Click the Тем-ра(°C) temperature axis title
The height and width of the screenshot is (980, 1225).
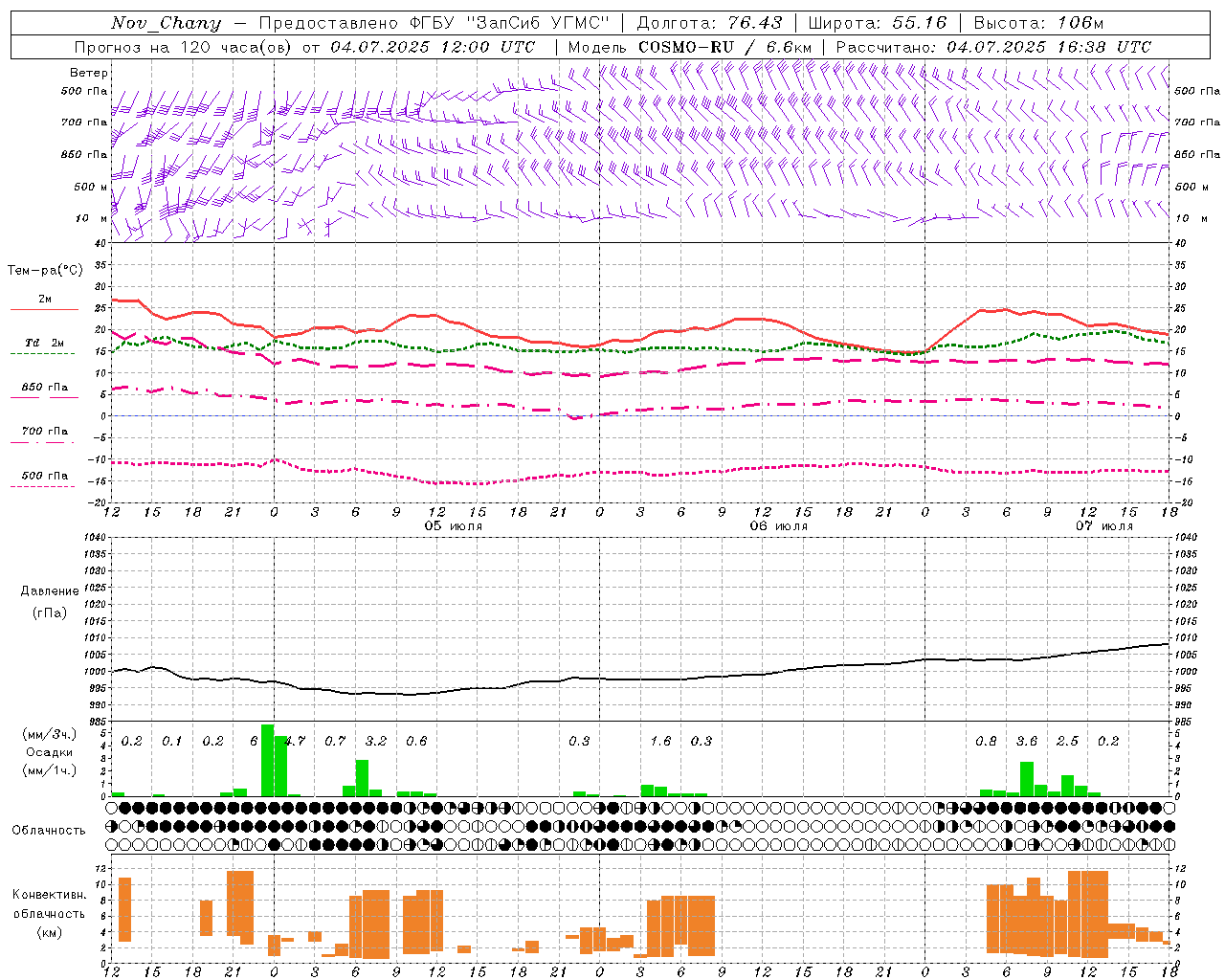point(45,271)
